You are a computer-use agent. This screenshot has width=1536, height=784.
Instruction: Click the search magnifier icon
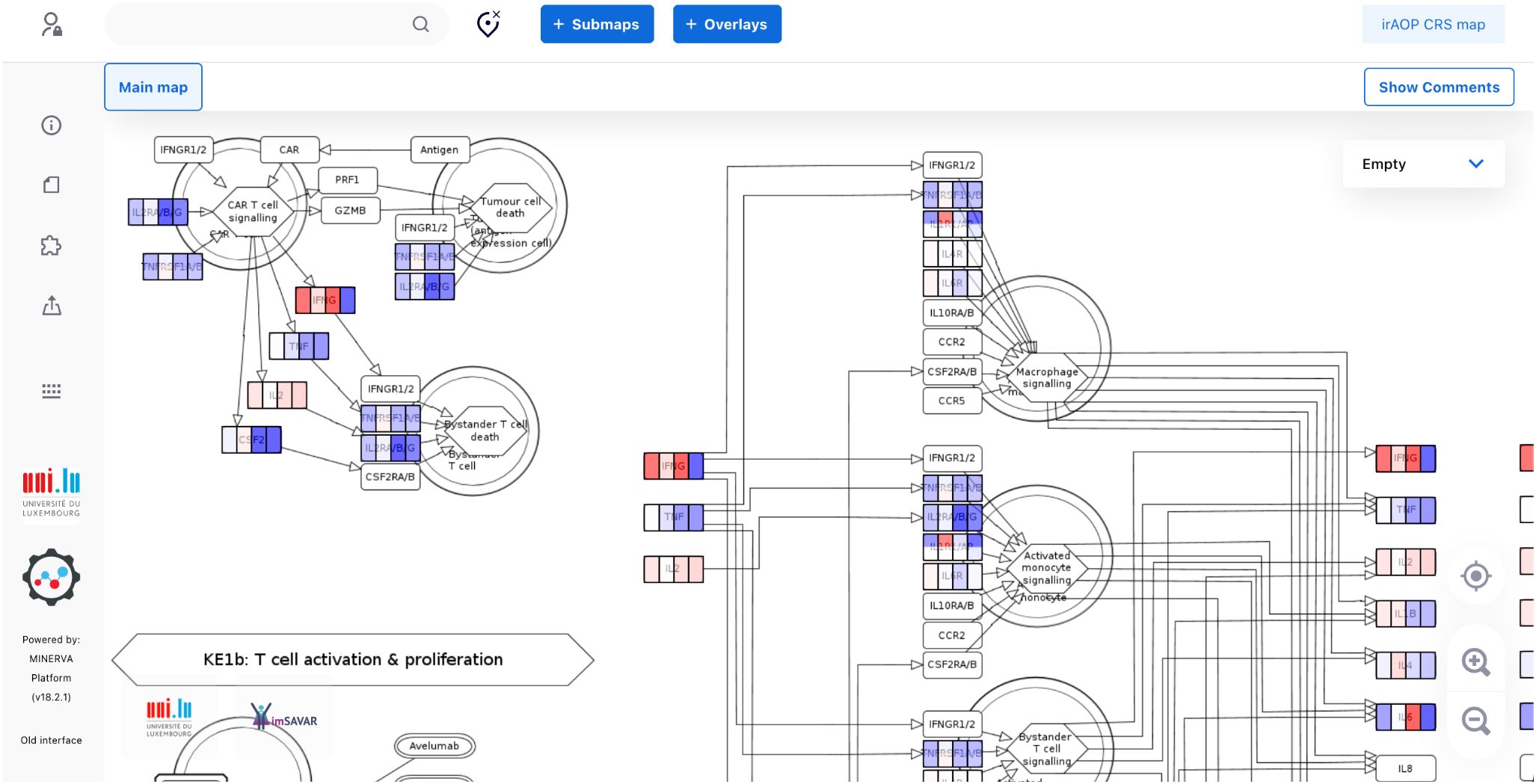tap(421, 25)
